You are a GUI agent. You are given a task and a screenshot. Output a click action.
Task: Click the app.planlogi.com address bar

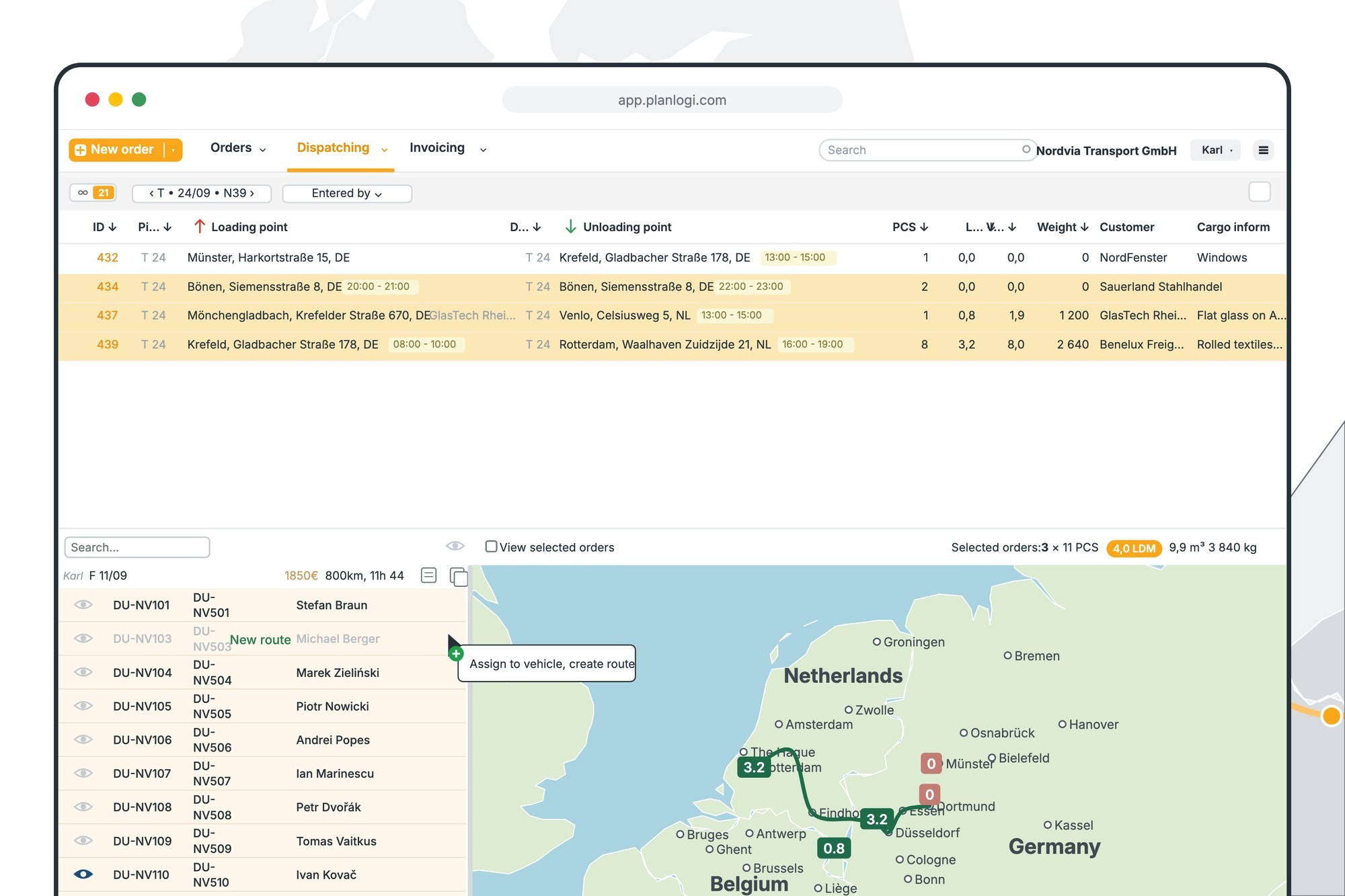pyautogui.click(x=672, y=100)
